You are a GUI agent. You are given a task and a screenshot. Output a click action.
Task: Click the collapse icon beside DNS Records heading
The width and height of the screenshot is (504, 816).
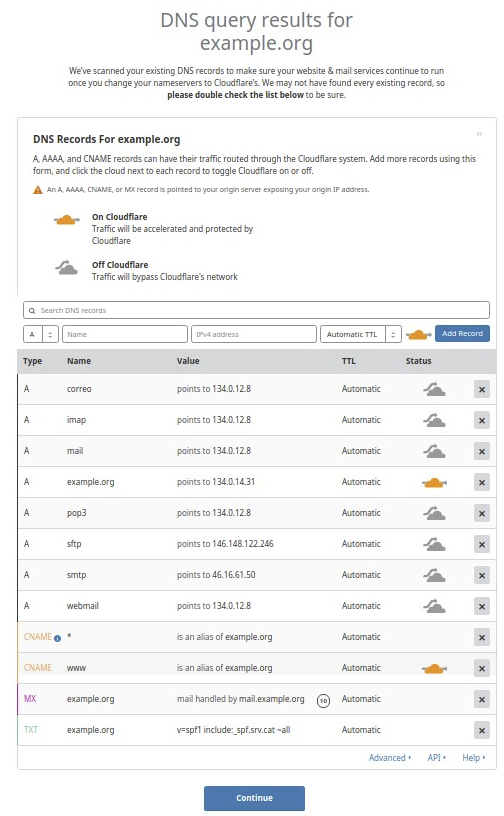click(x=479, y=134)
